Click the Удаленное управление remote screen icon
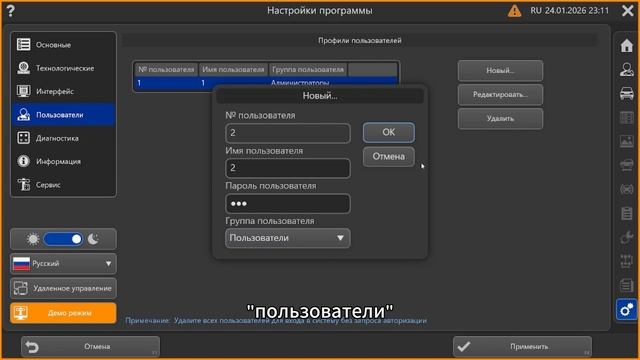Image resolution: width=640 pixels, height=360 pixels. tap(21, 288)
